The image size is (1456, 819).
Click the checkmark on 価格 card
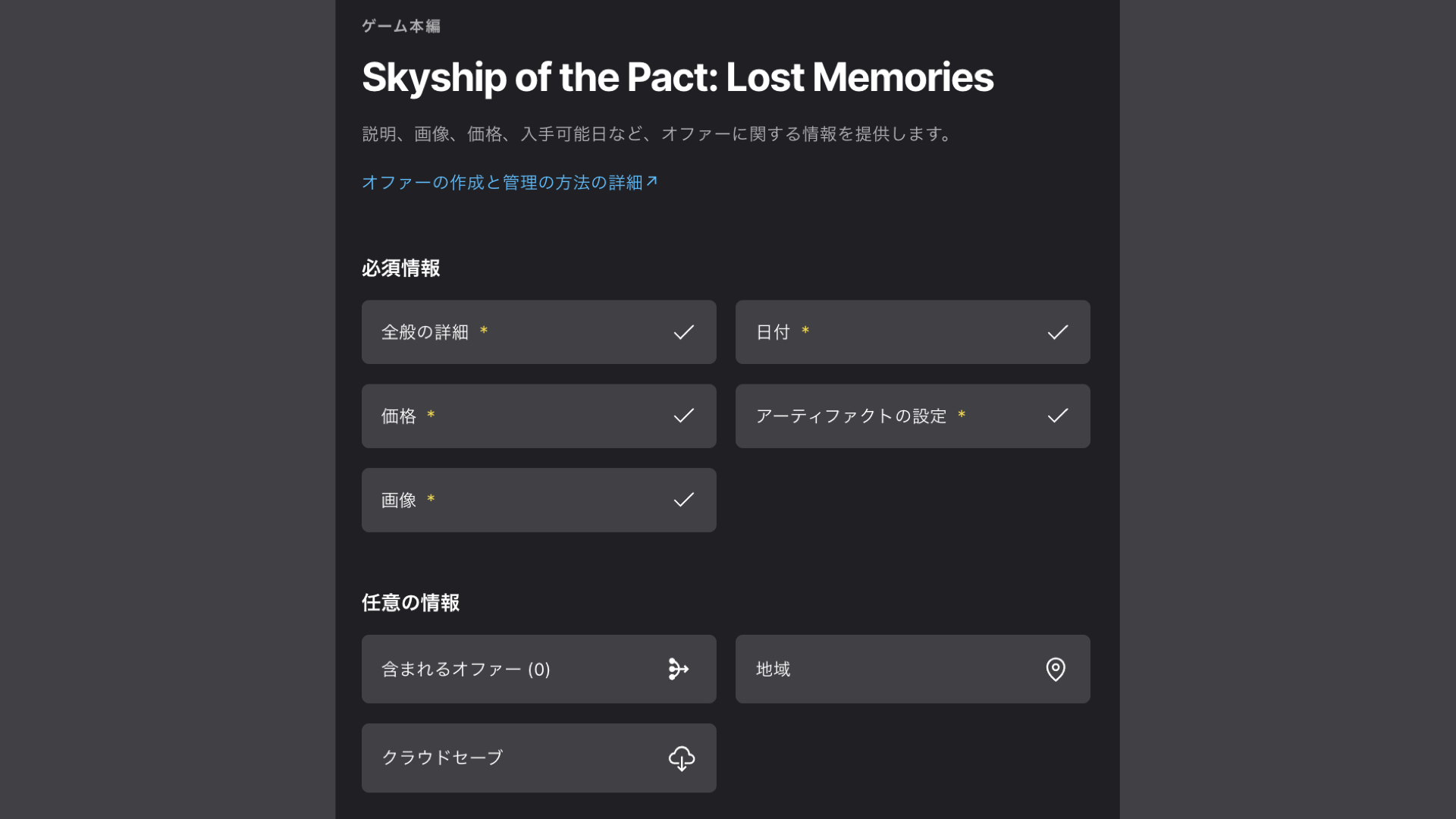pos(683,416)
